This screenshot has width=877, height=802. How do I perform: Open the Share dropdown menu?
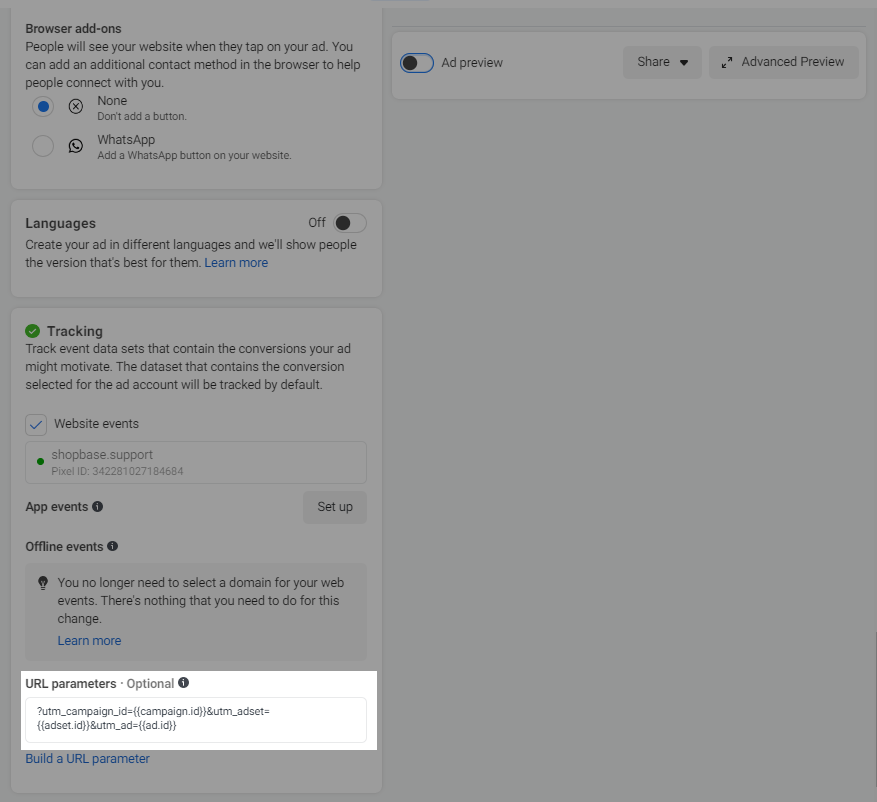coord(662,62)
